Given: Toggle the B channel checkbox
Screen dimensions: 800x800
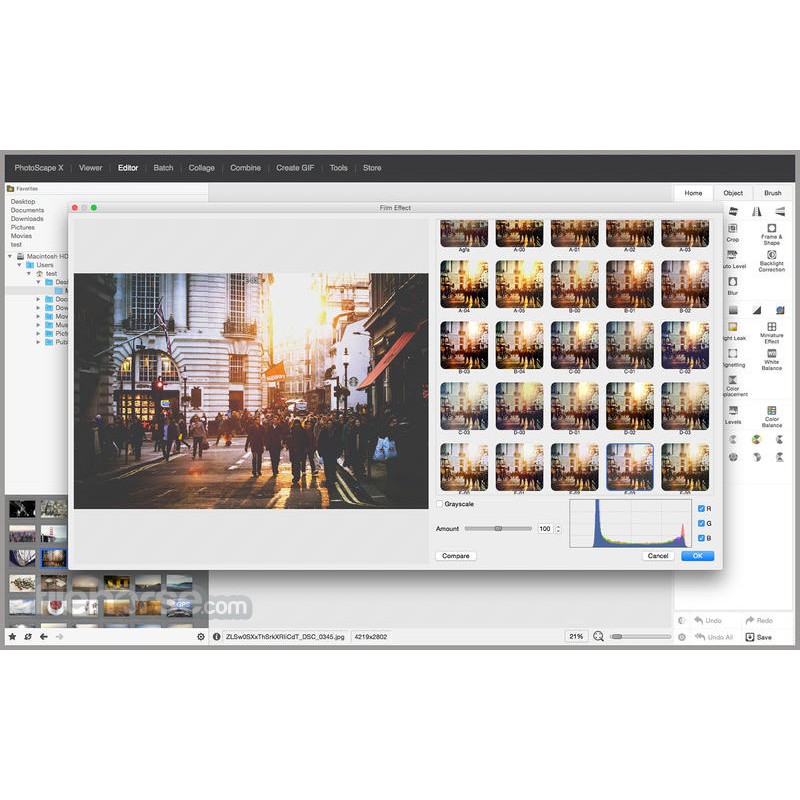Looking at the screenshot, I should pyautogui.click(x=701, y=538).
